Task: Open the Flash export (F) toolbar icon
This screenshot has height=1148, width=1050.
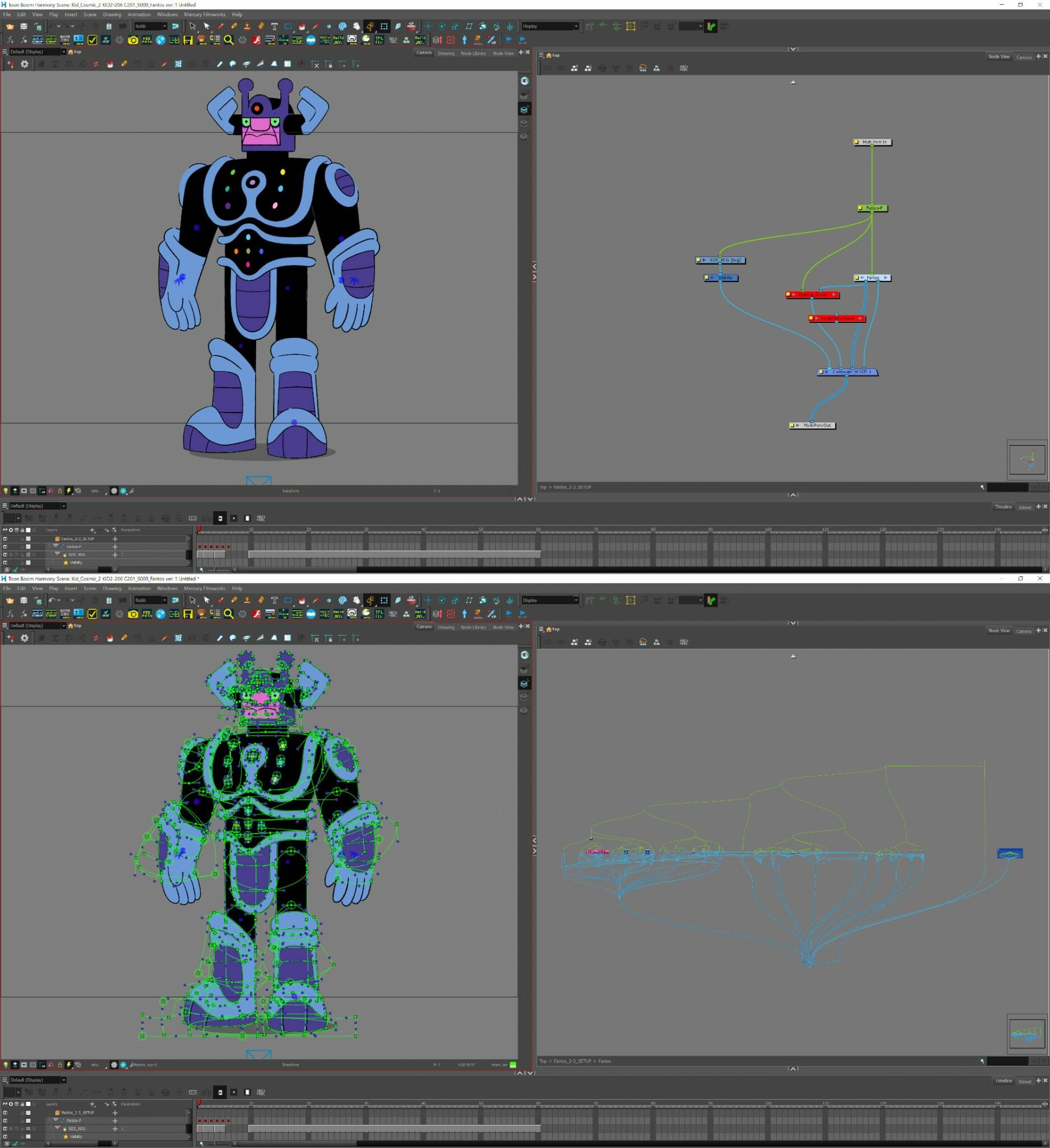Action: (257, 40)
